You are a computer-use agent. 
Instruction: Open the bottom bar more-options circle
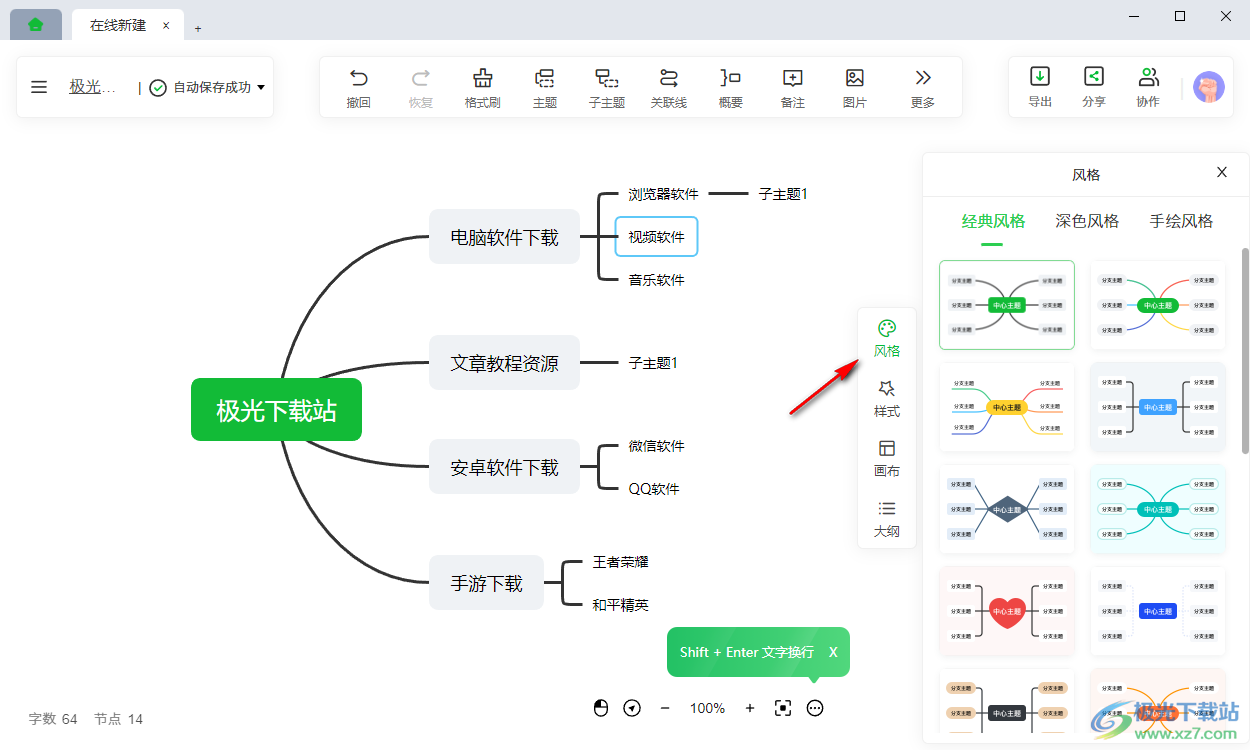[x=815, y=708]
